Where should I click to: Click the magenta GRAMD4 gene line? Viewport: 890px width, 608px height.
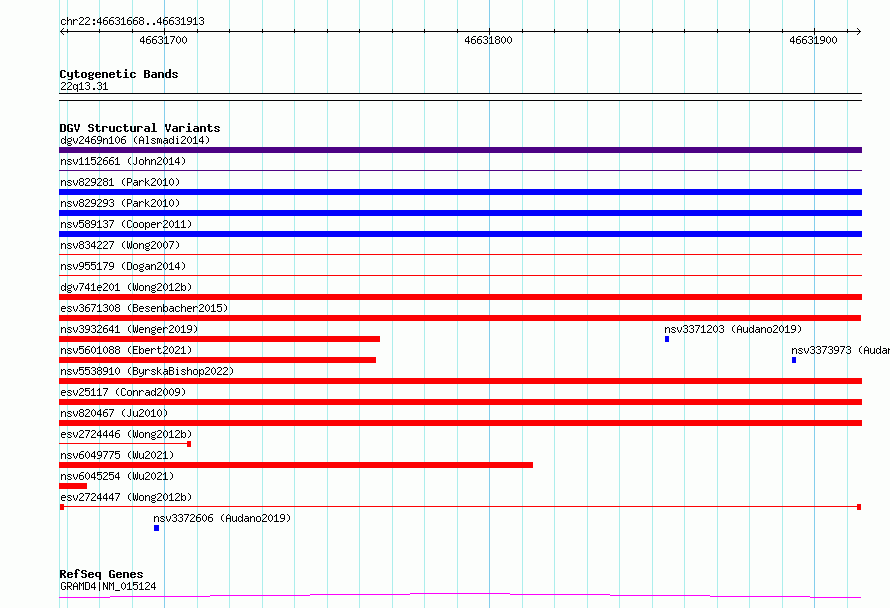coord(460,596)
